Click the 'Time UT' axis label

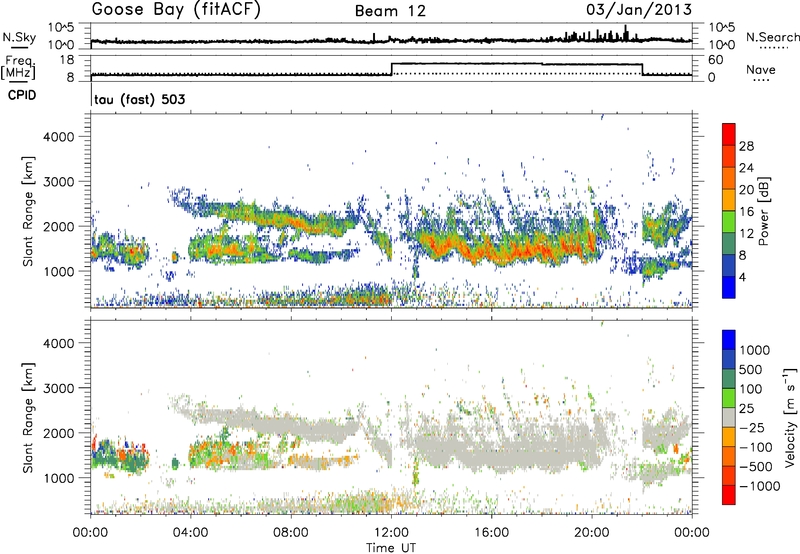(391, 548)
